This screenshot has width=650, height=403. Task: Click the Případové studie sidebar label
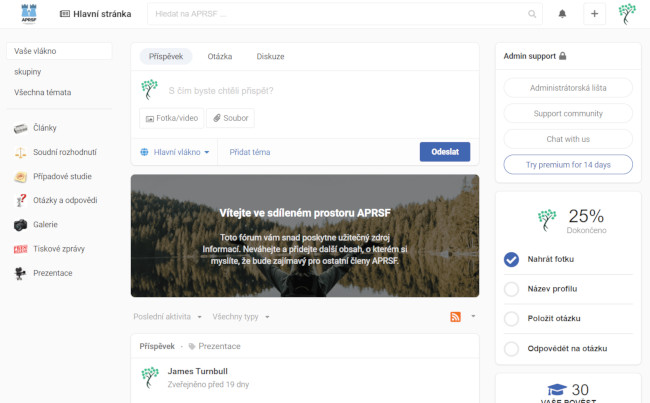click(x=62, y=177)
